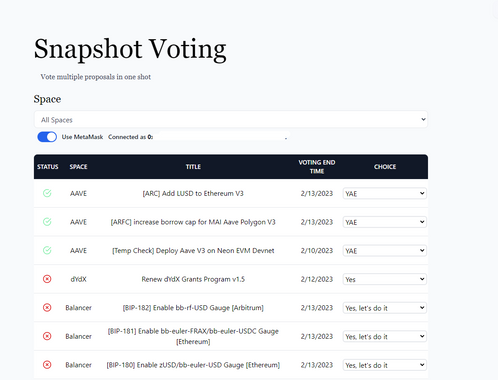Toggle the Use MetaMask switch
Screen dimensions: 498x380
pos(47,137)
